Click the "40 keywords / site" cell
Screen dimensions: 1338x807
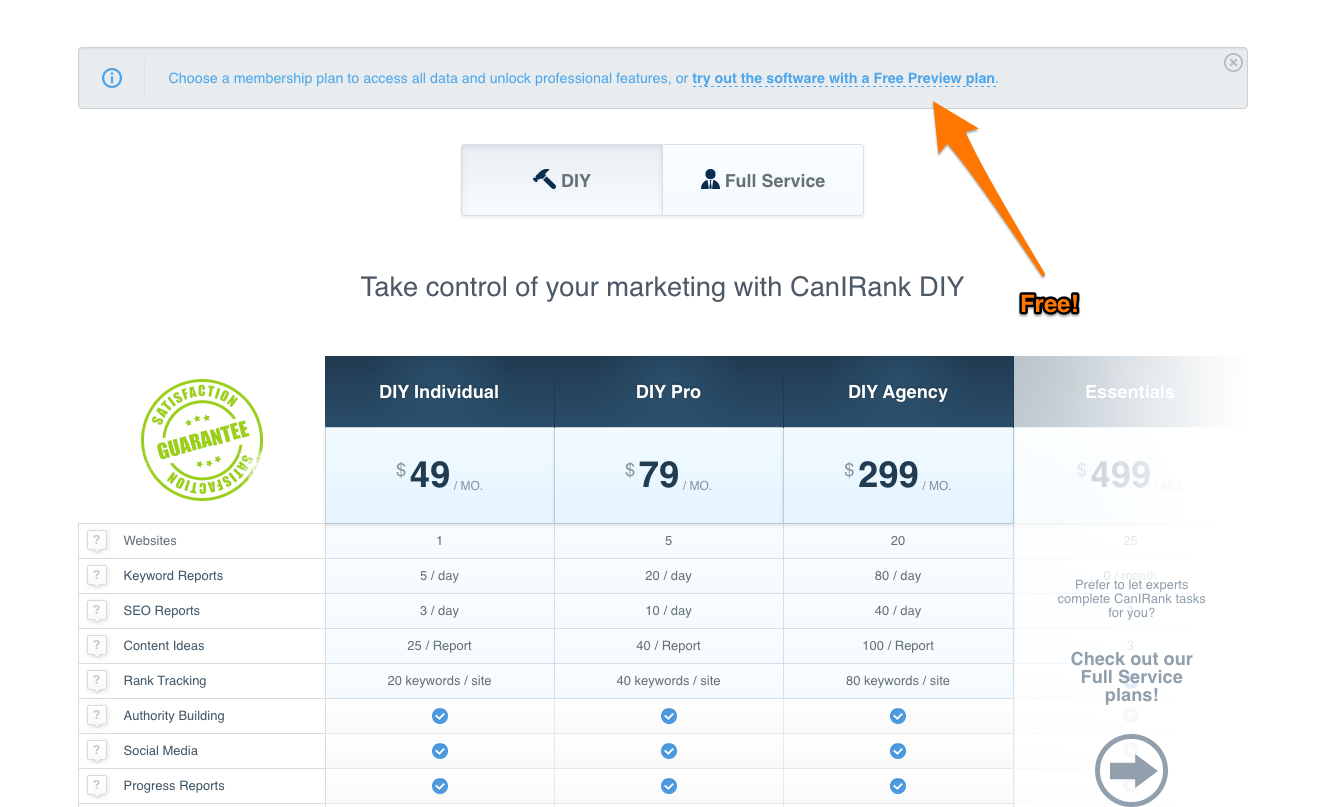[668, 681]
